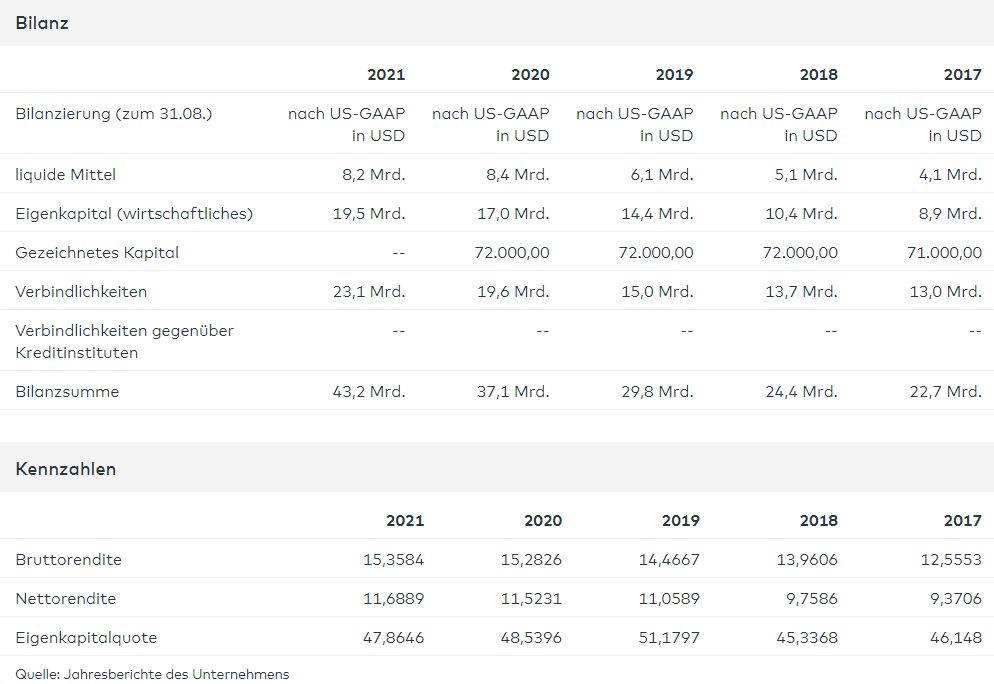Image resolution: width=994 pixels, height=684 pixels.
Task: Click the Kennzahlen section header
Action: [65, 469]
